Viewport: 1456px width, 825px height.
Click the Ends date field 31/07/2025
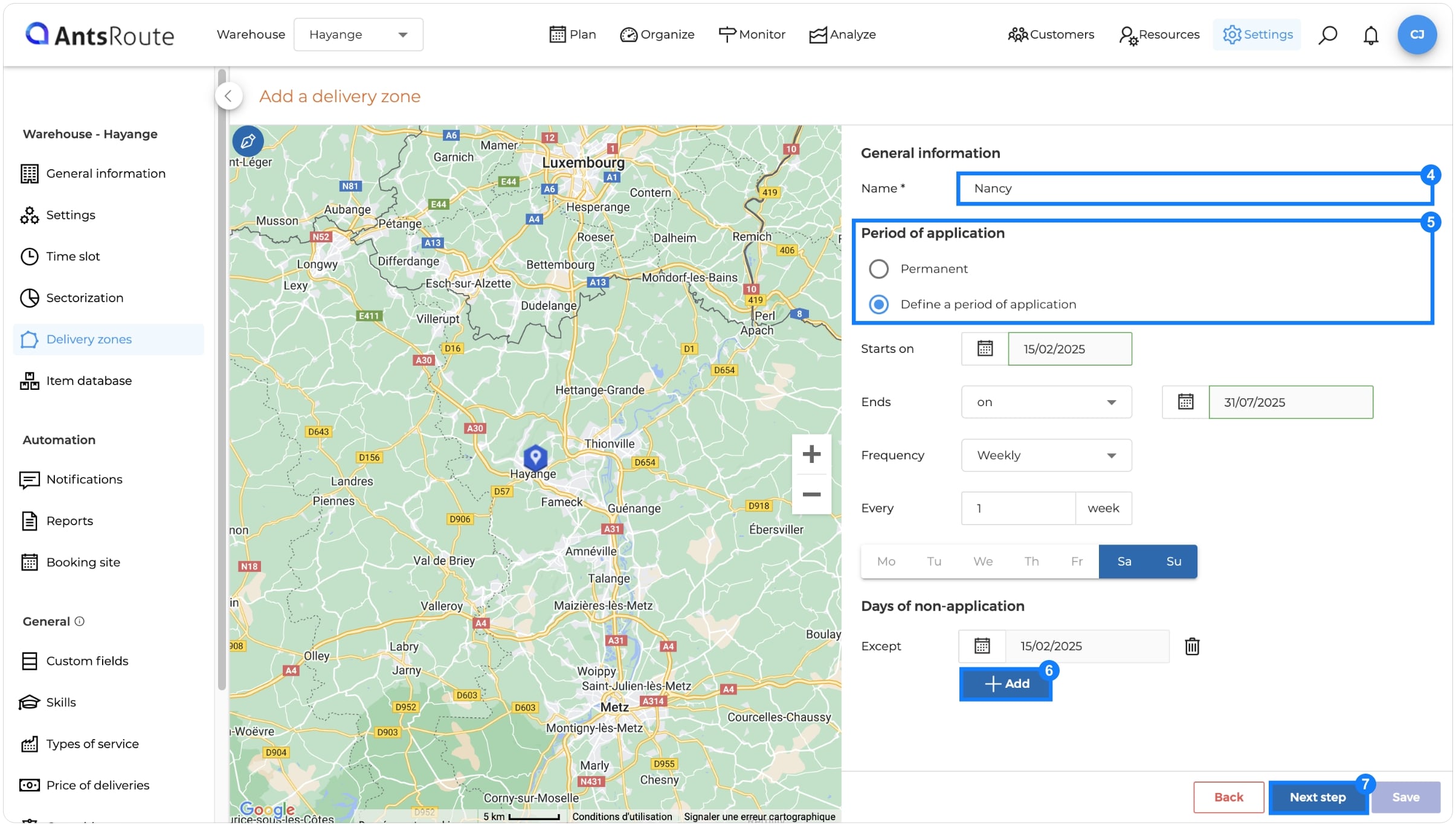[x=1290, y=402]
